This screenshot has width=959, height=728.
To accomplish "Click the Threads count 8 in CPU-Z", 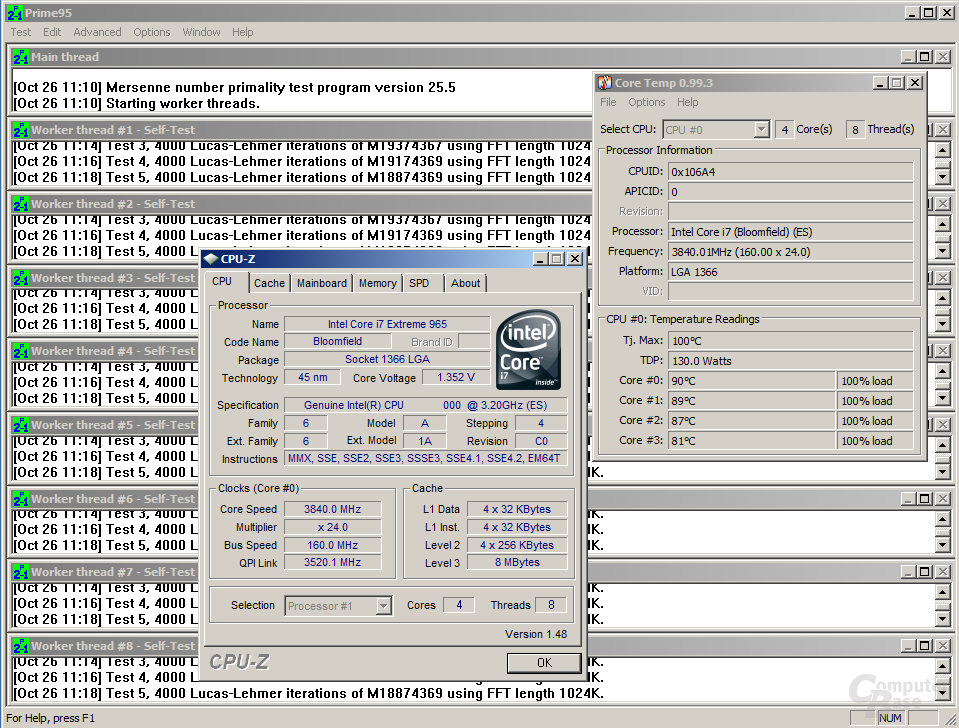I will pyautogui.click(x=551, y=605).
